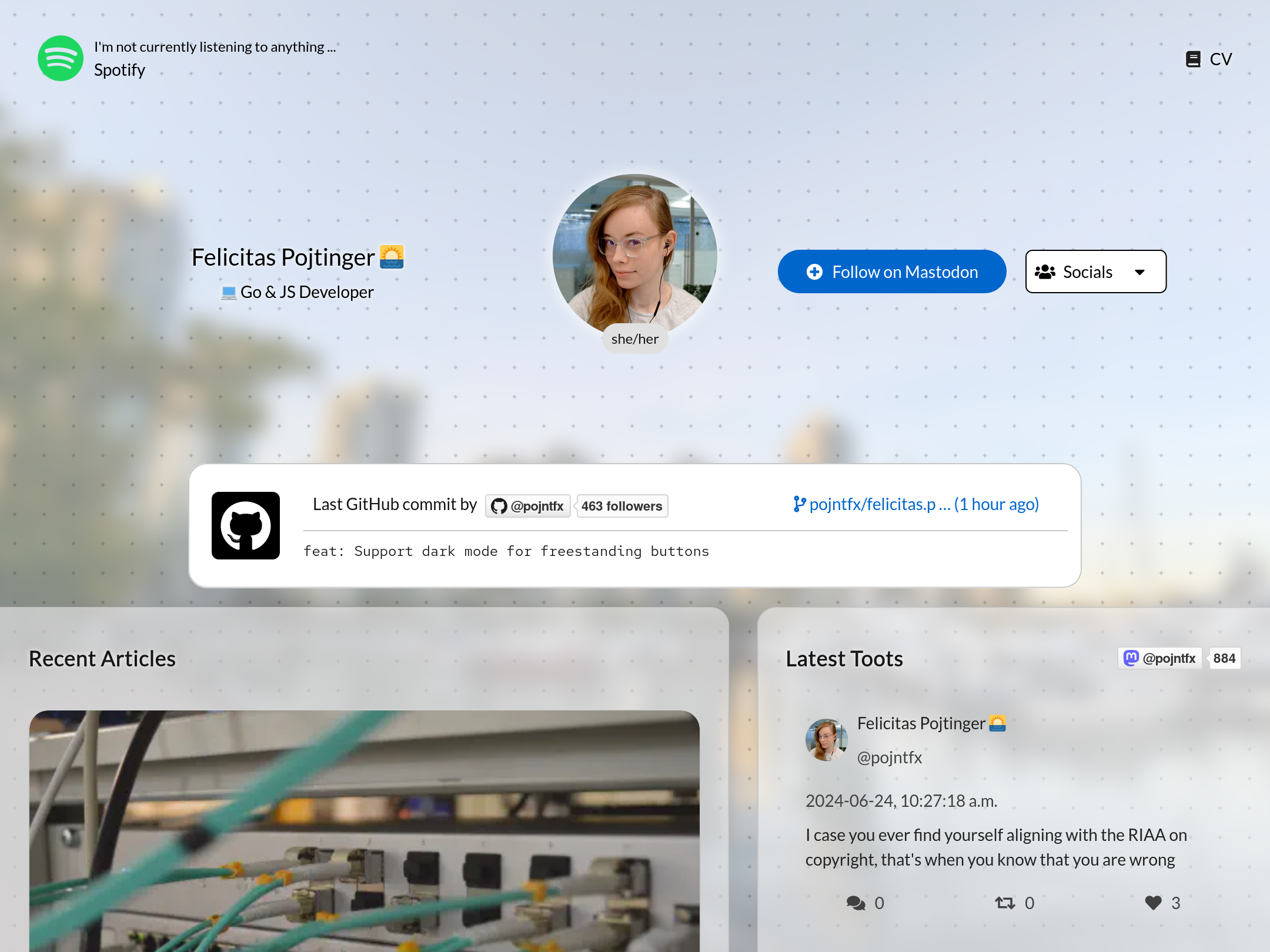Click the @pojntfx handle in the toot
The width and height of the screenshot is (1270, 952).
coord(890,757)
